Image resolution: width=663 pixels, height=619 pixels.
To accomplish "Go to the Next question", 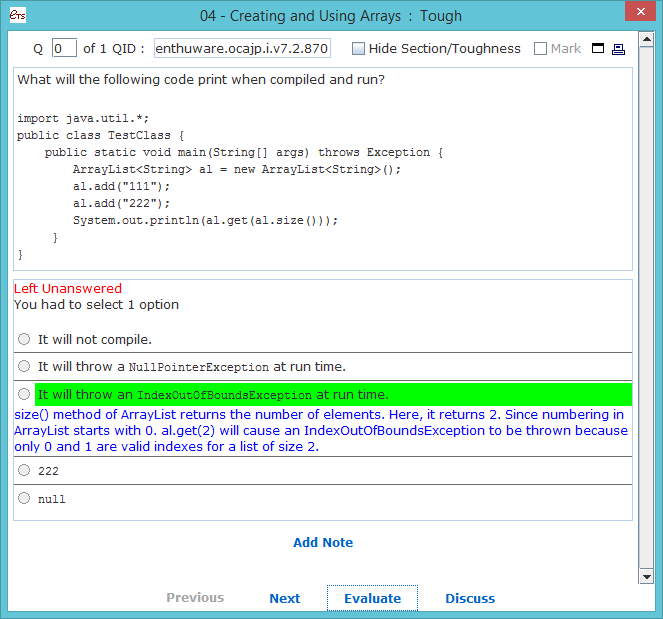I will coord(284,598).
